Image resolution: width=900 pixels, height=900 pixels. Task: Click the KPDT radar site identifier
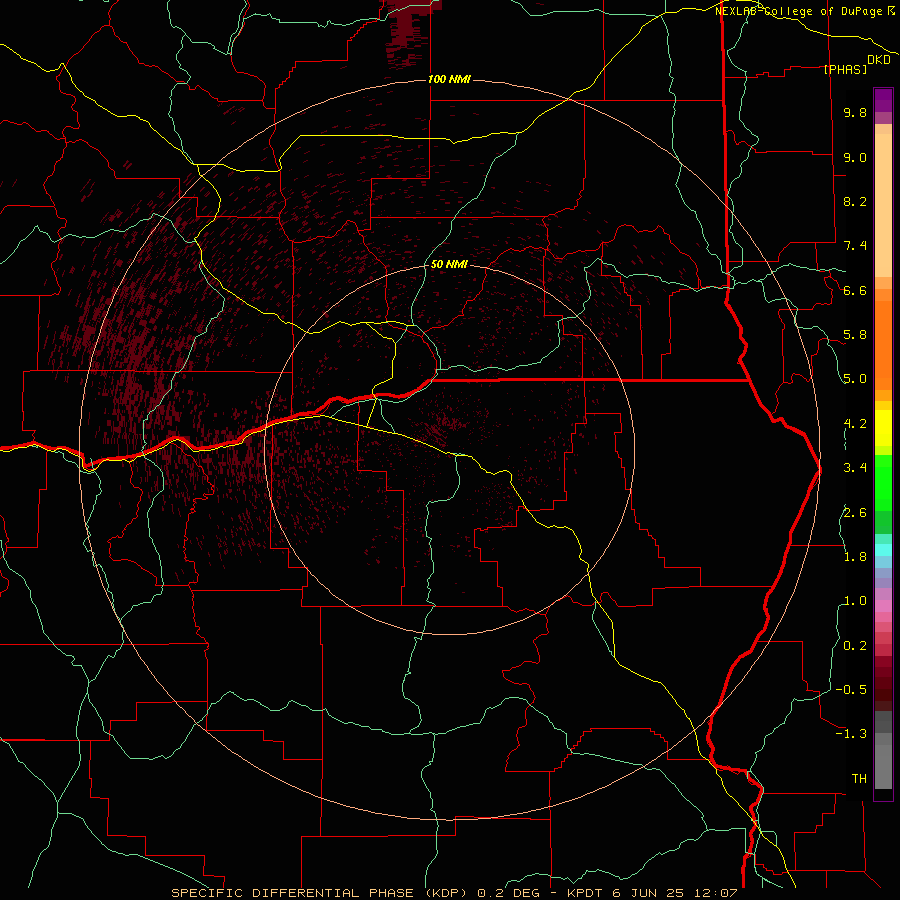(x=585, y=893)
